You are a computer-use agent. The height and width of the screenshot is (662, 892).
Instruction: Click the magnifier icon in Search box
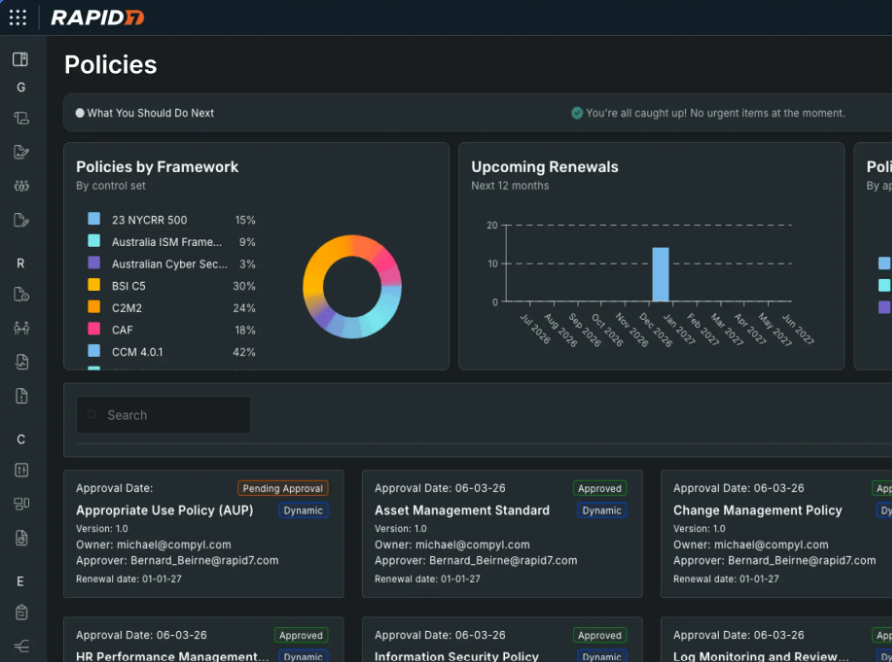pos(92,415)
